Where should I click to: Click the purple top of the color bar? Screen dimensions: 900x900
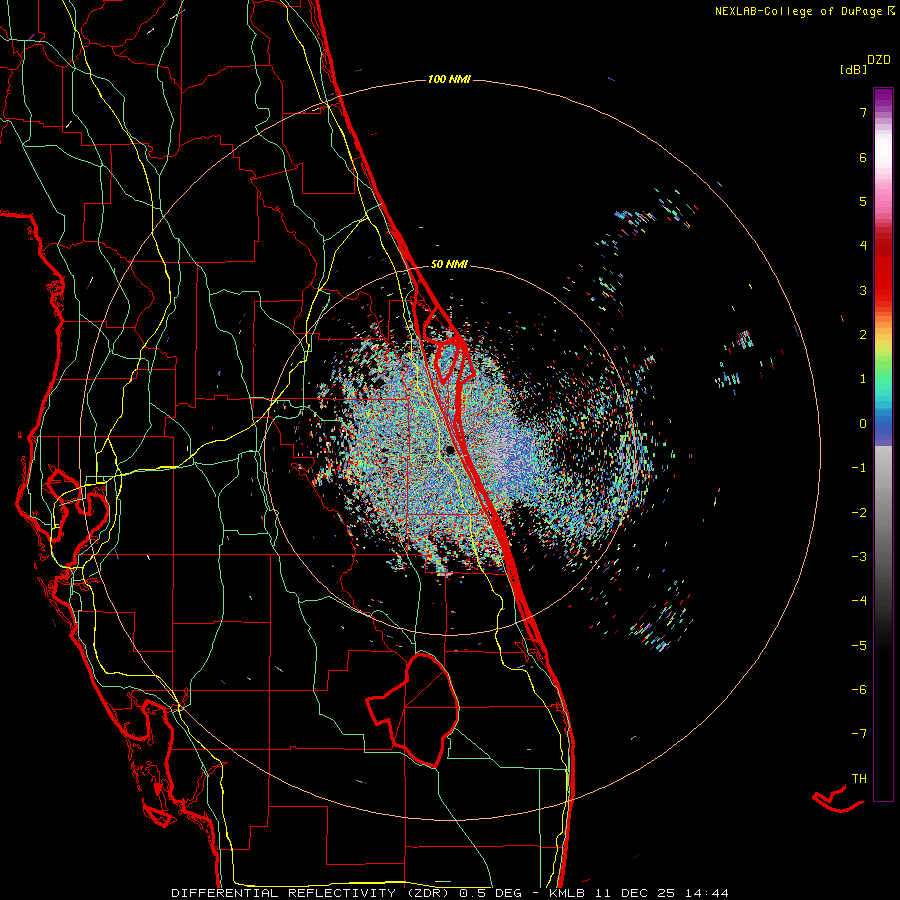[883, 98]
